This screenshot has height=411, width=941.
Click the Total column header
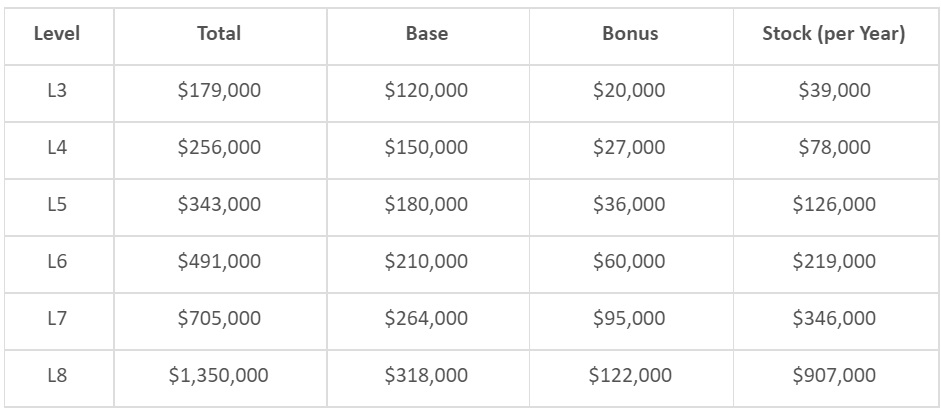[x=219, y=33]
